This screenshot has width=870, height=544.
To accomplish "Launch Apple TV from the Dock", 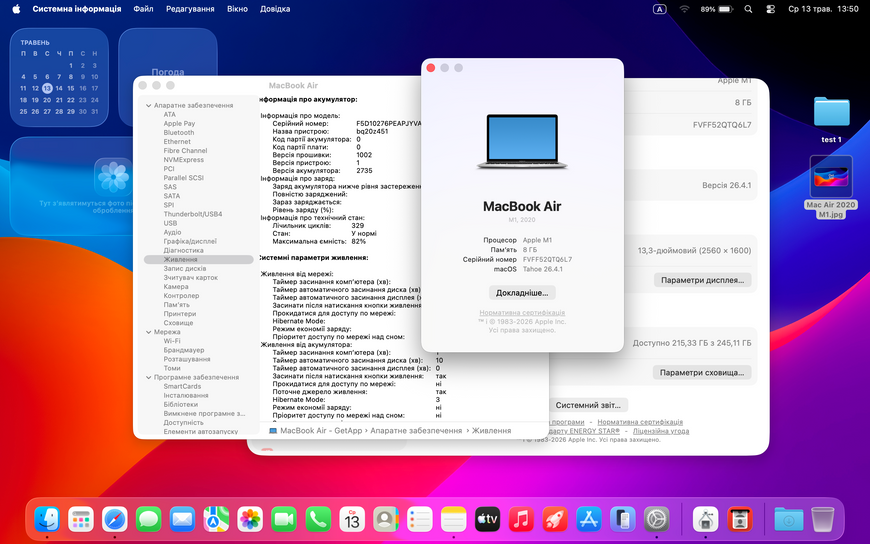I will 487,520.
